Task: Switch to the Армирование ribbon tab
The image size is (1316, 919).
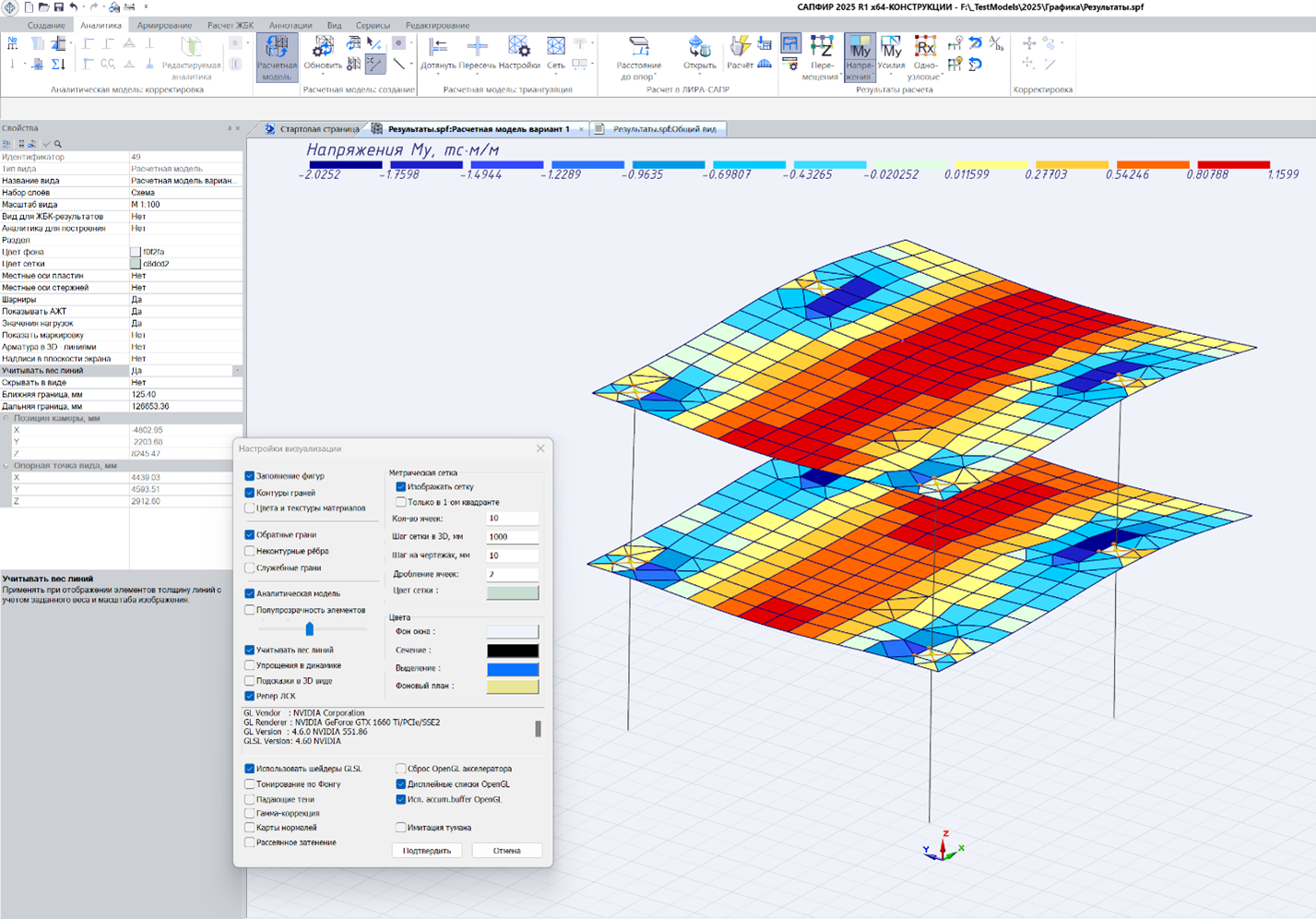Action: pyautogui.click(x=164, y=26)
